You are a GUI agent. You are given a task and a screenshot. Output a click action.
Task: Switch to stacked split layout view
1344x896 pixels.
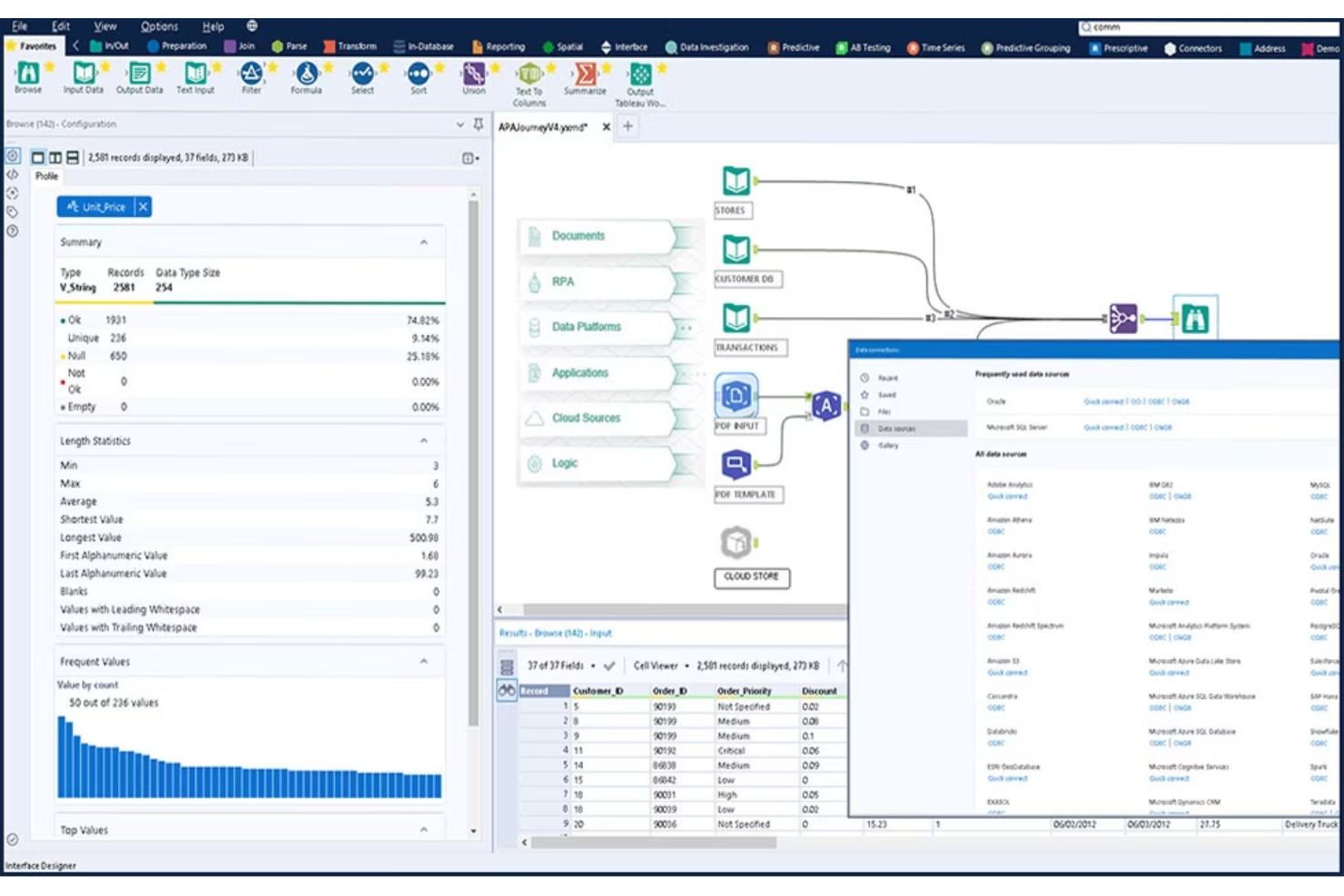click(x=73, y=158)
